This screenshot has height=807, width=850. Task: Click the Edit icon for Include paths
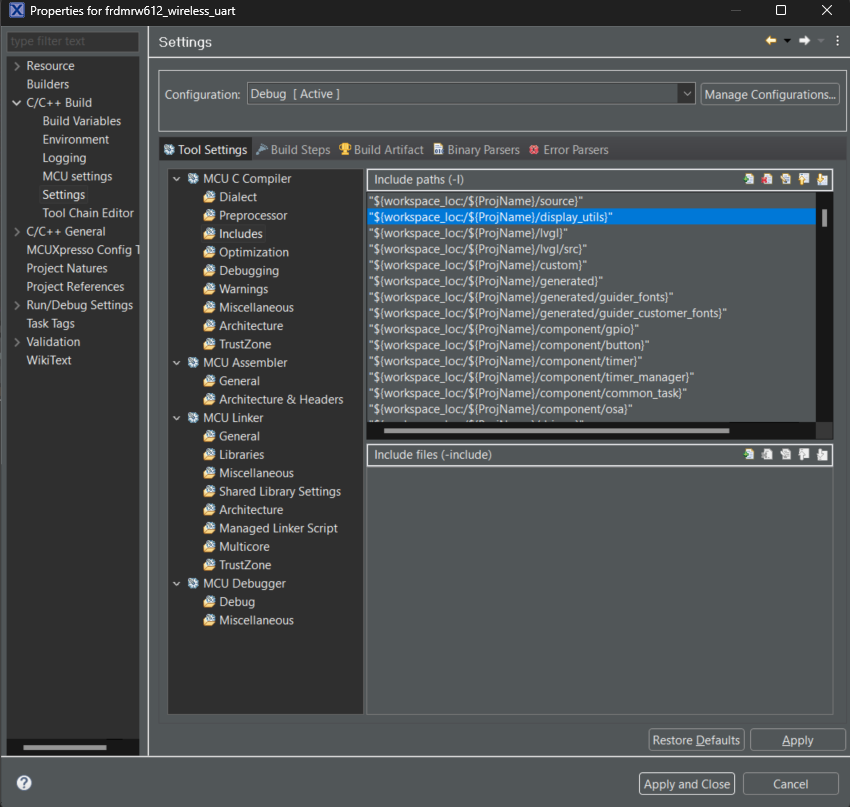click(785, 180)
